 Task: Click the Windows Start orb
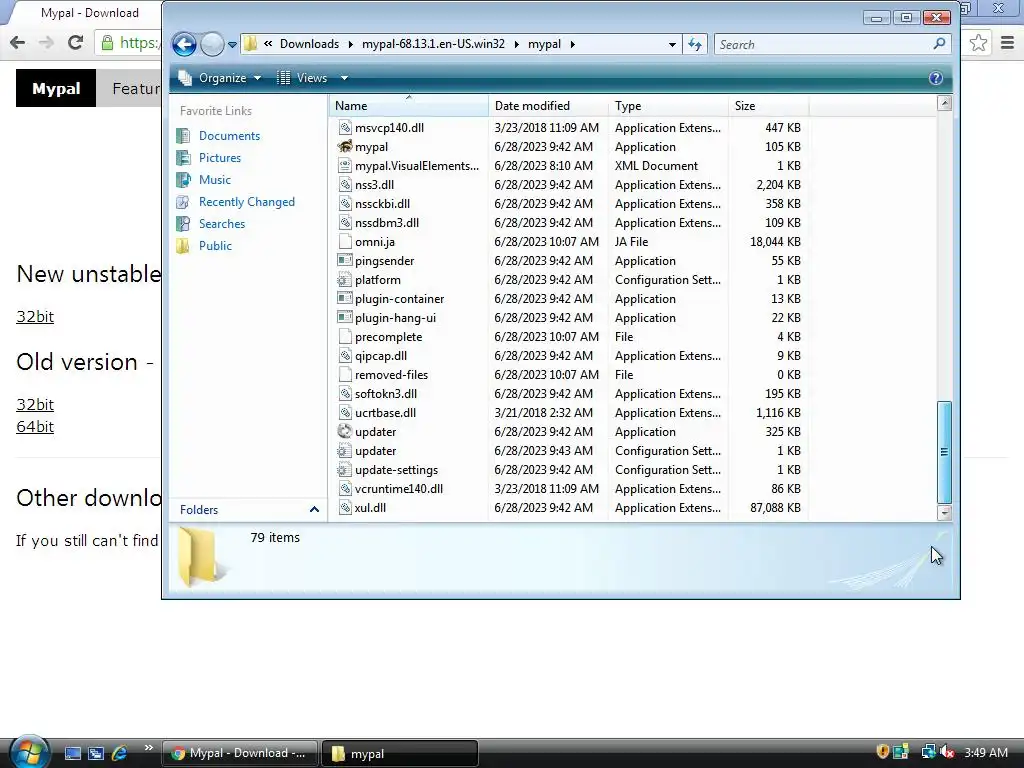pos(29,752)
